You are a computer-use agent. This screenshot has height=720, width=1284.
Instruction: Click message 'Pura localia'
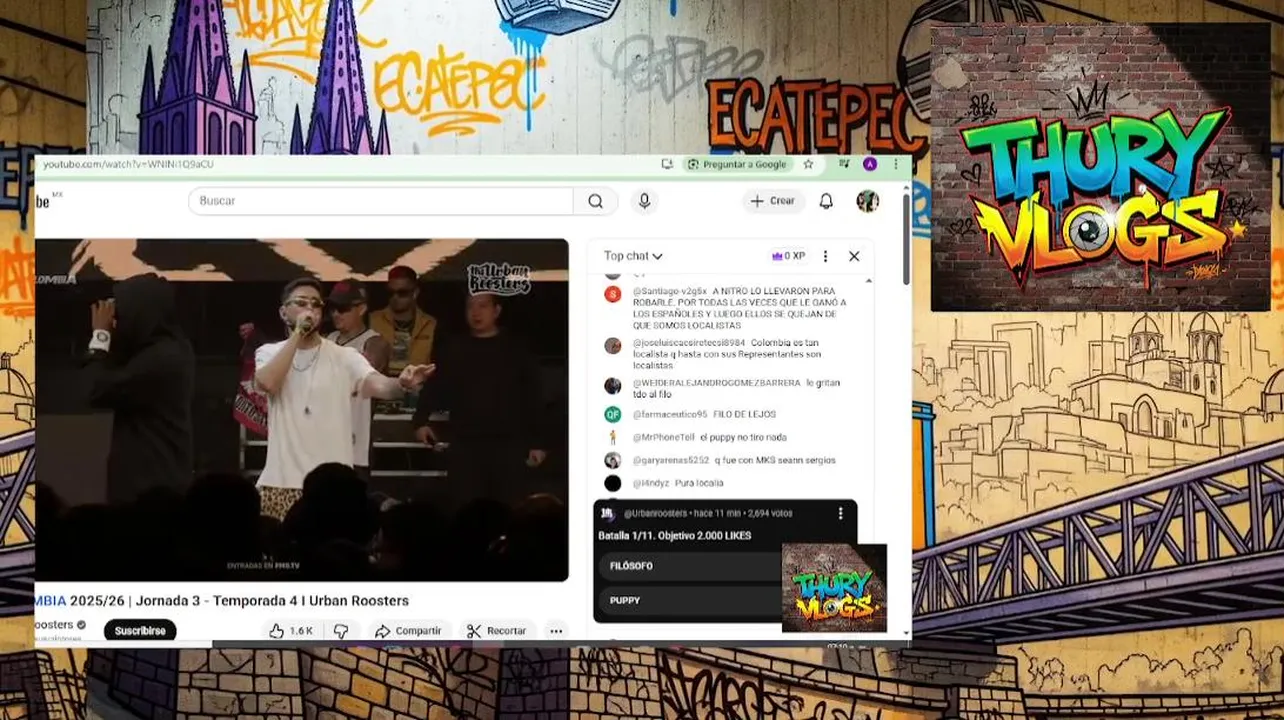click(x=699, y=483)
